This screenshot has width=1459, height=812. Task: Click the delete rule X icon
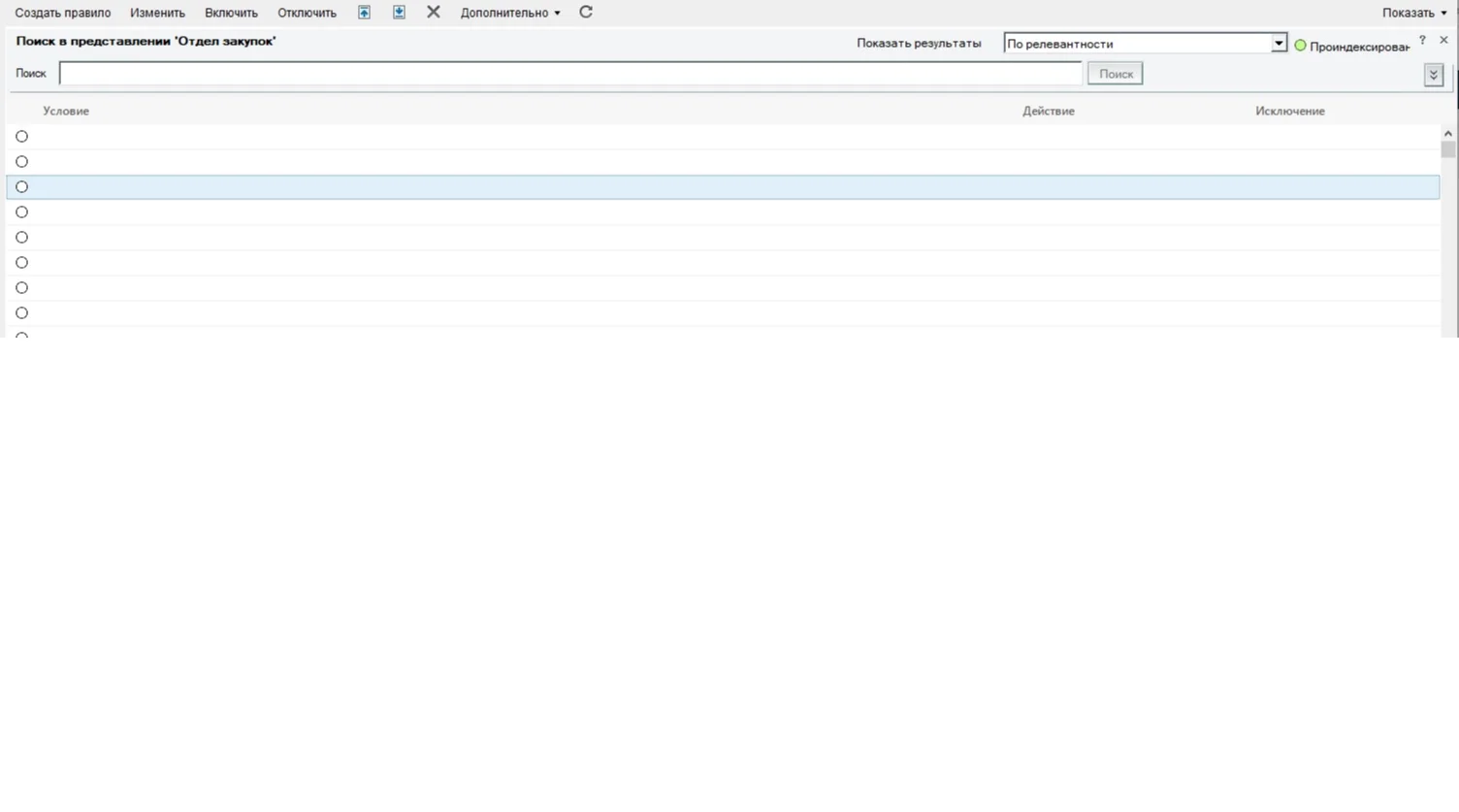tap(434, 13)
